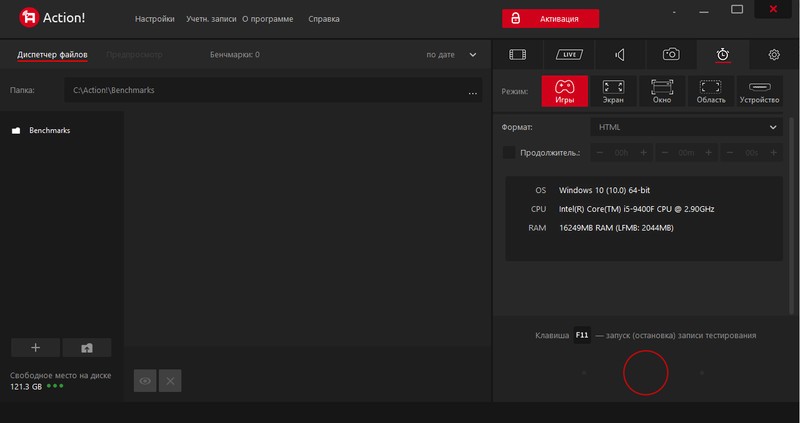Enable the Продолжитель duration checkbox
800x423 pixels.
pyautogui.click(x=509, y=153)
